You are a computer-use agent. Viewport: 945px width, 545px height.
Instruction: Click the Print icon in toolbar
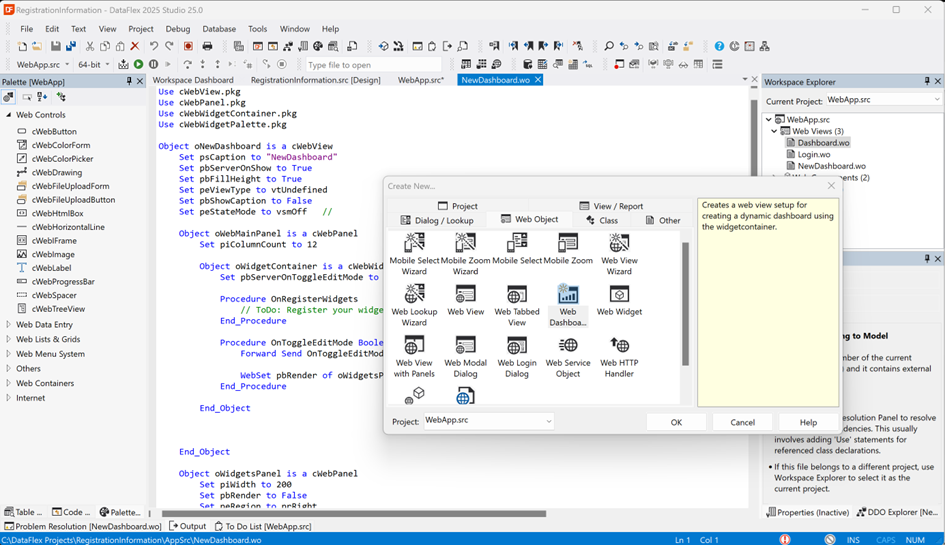[x=207, y=46]
